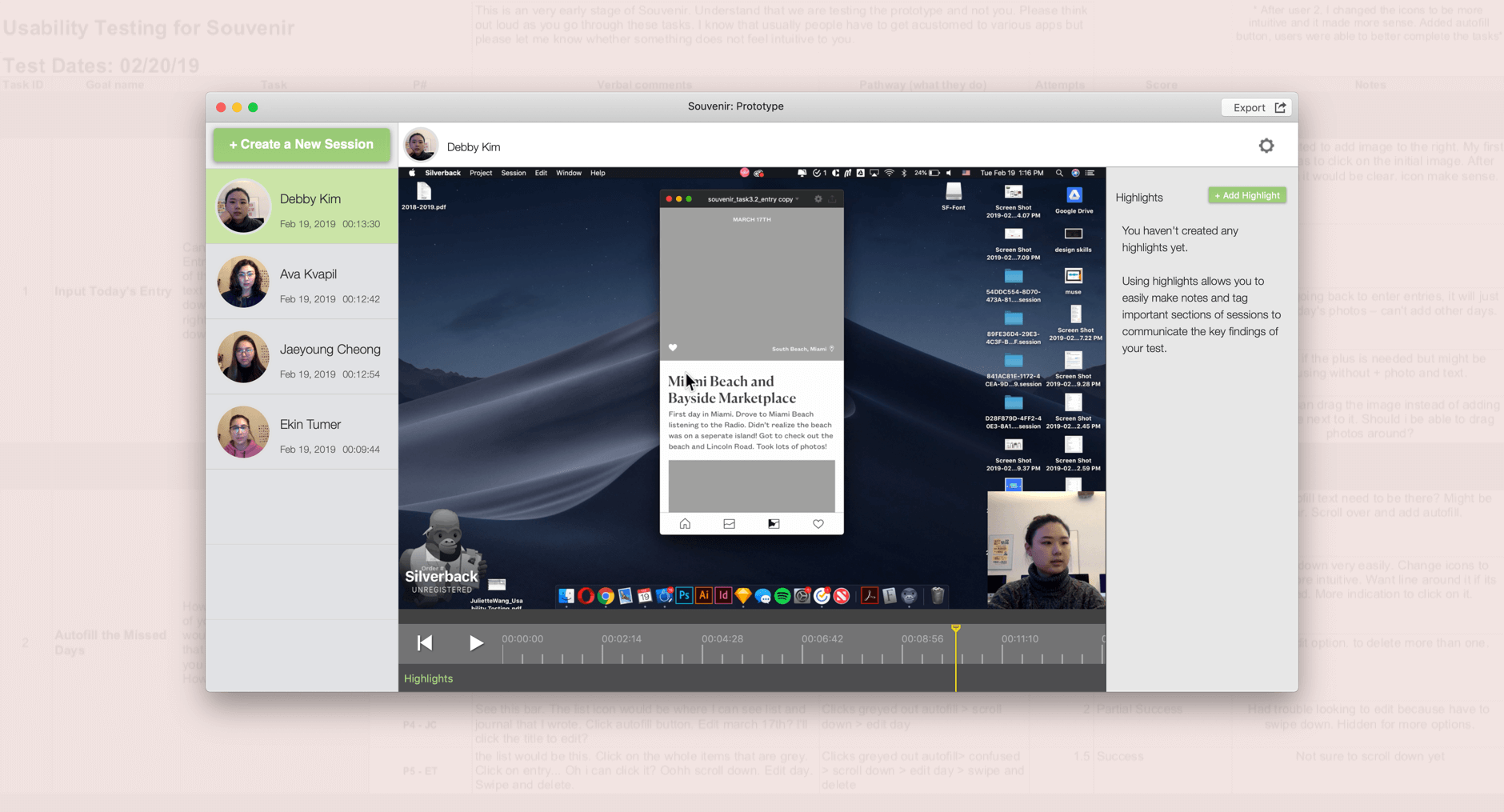Click the Wi-Fi icon in the menu bar
Image resolution: width=1504 pixels, height=812 pixels.
[889, 173]
